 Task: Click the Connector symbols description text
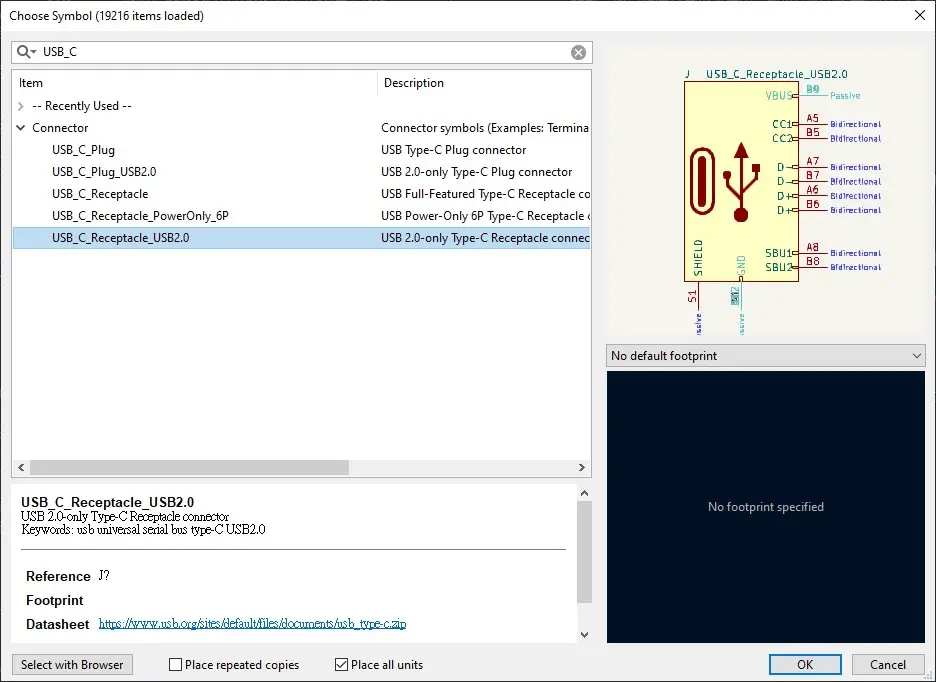(x=485, y=128)
